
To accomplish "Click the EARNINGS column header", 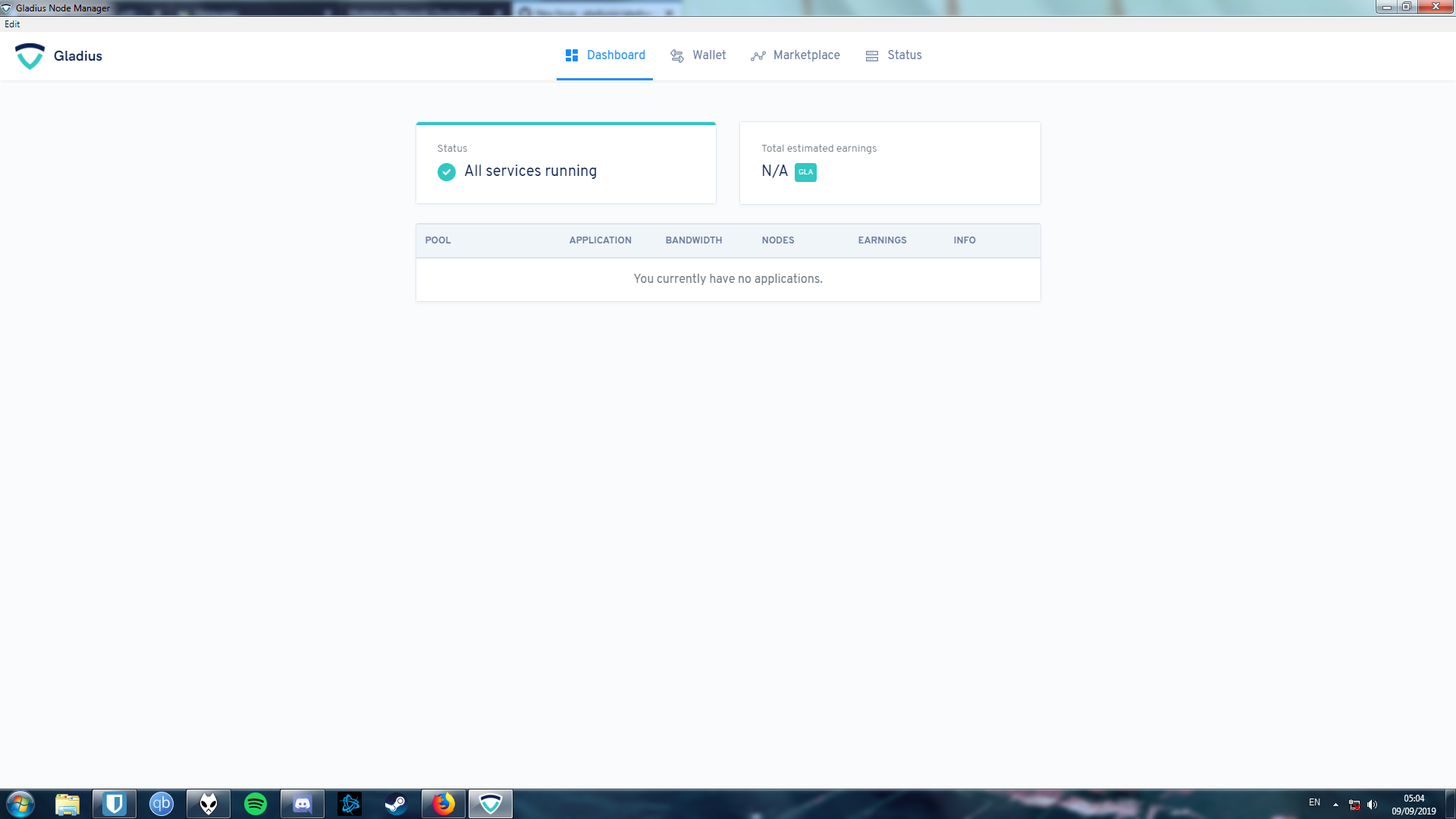I will (882, 240).
